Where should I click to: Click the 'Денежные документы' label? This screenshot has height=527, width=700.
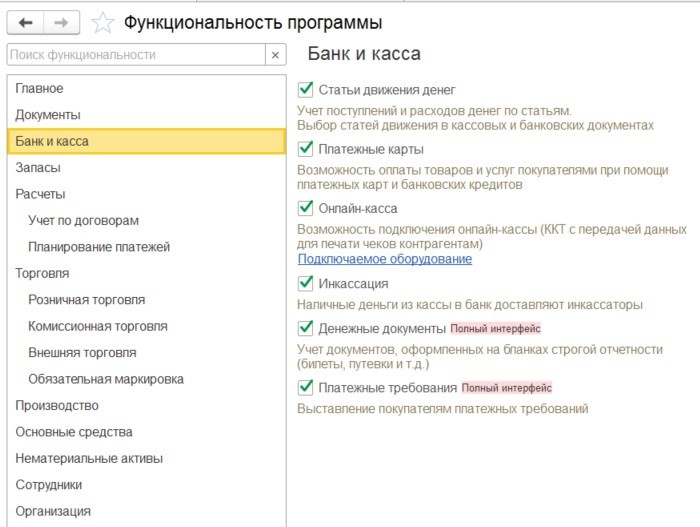tap(382, 329)
